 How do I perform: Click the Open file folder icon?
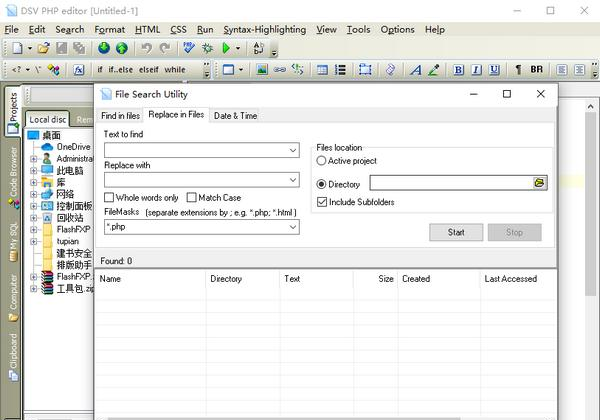(43, 48)
